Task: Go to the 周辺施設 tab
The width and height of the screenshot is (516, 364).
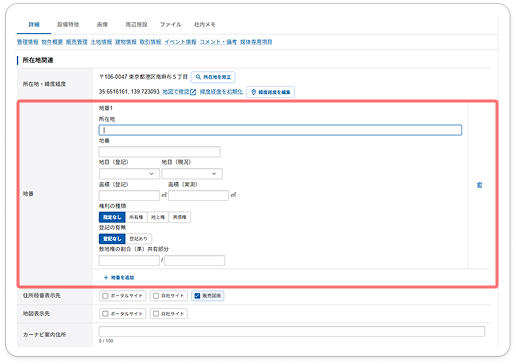Action: 136,25
